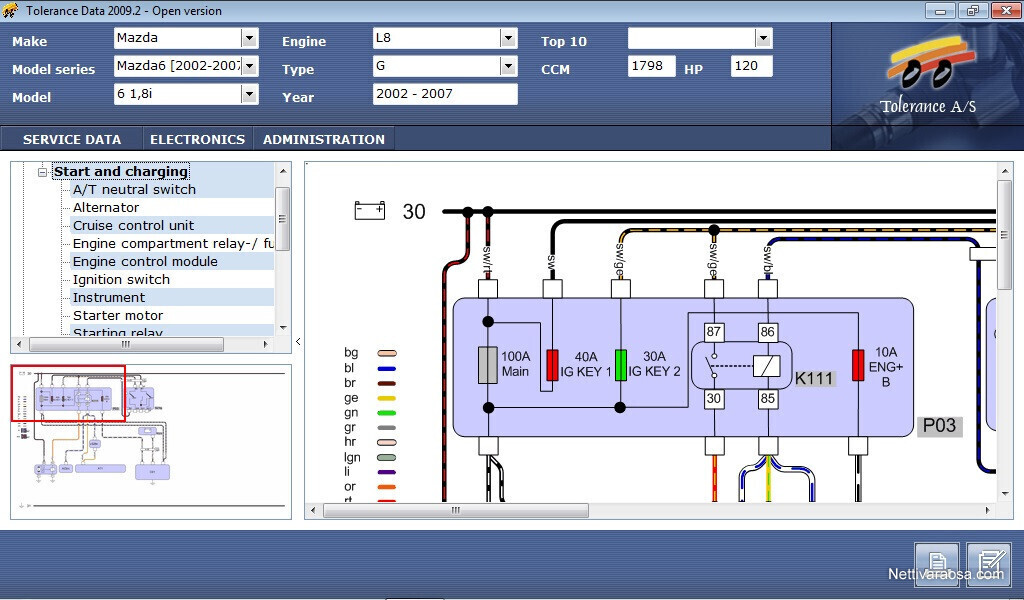The image size is (1024, 600).
Task: Click the 30 power rail label
Action: click(414, 212)
